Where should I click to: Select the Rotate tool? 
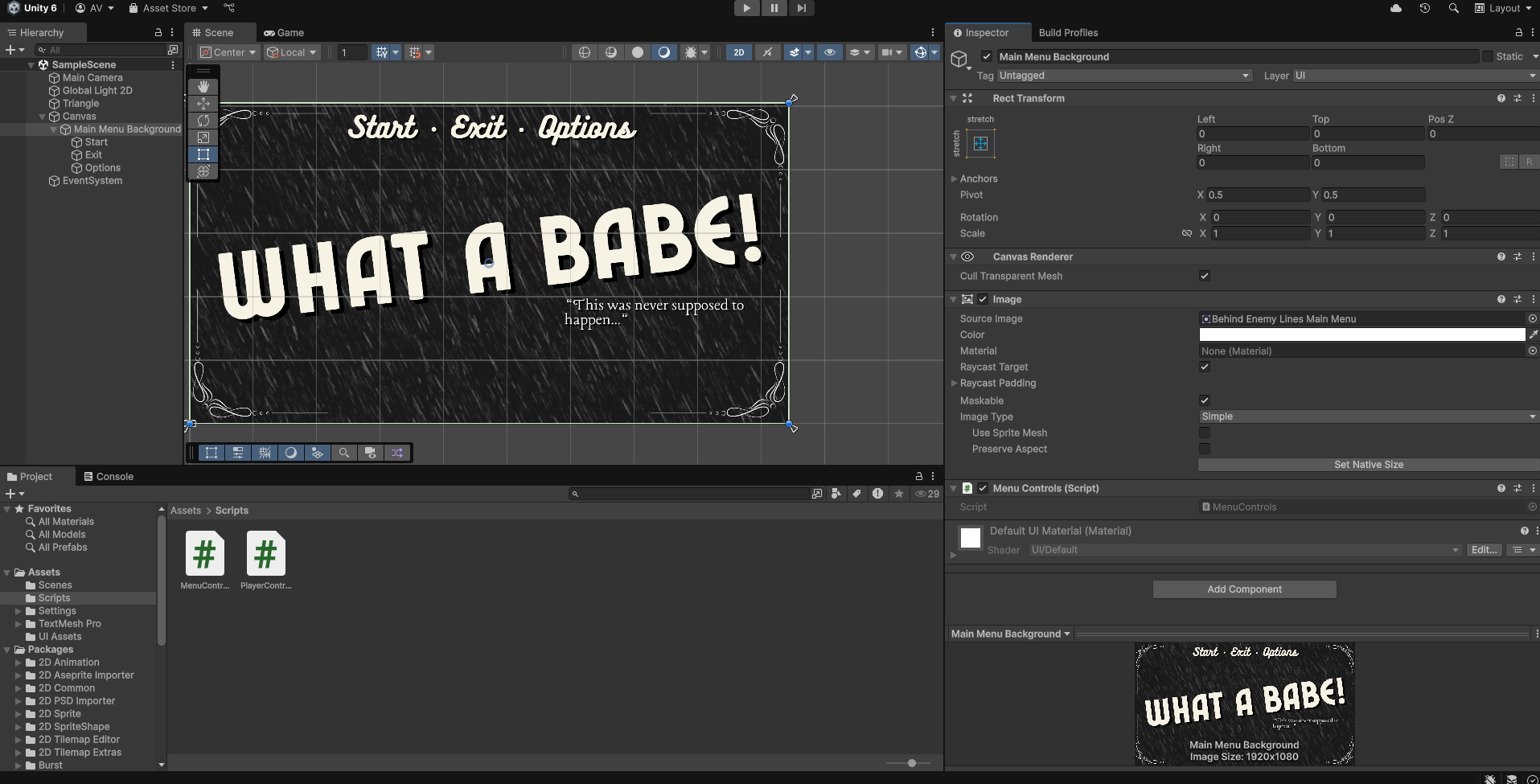pyautogui.click(x=203, y=121)
